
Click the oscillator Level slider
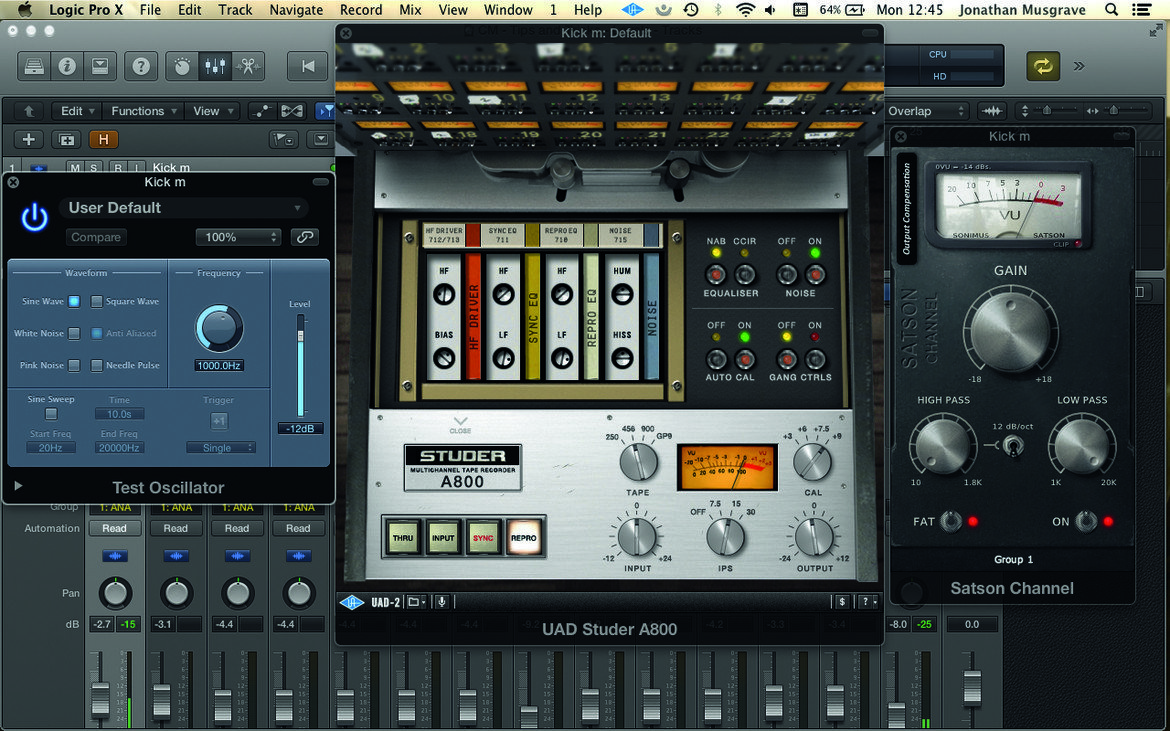[x=301, y=366]
